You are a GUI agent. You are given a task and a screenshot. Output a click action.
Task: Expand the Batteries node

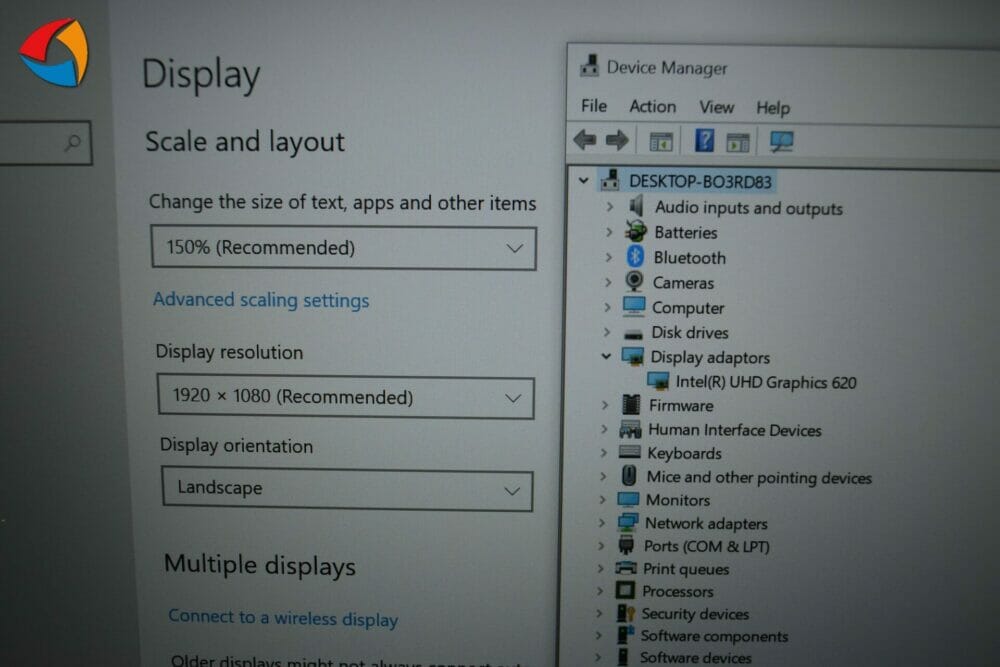609,231
